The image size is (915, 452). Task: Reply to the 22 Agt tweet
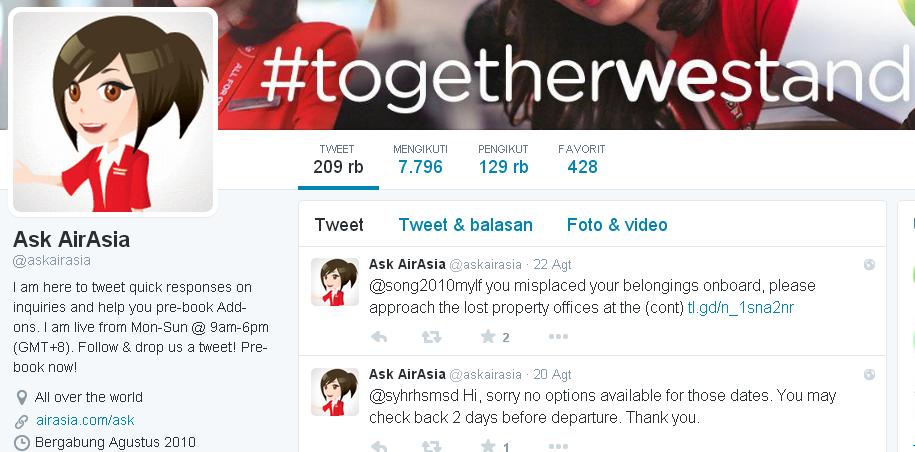click(x=379, y=337)
